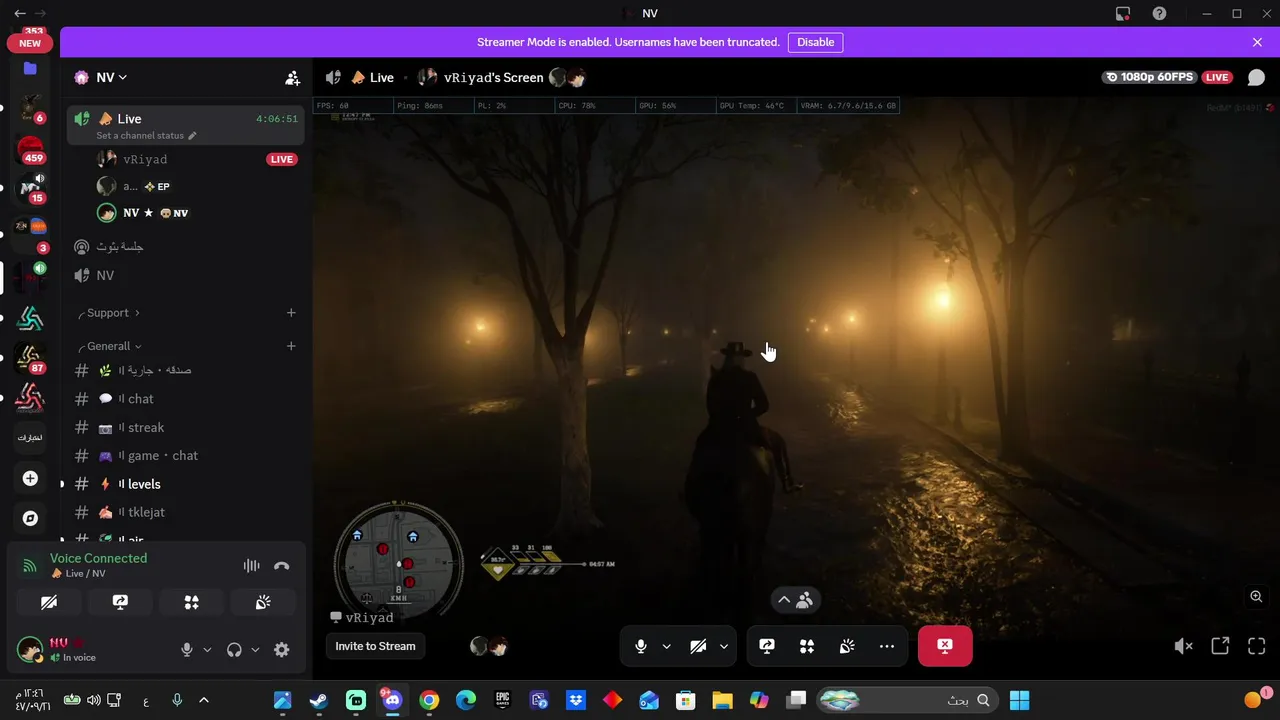Create channel in Support category

pos(291,313)
